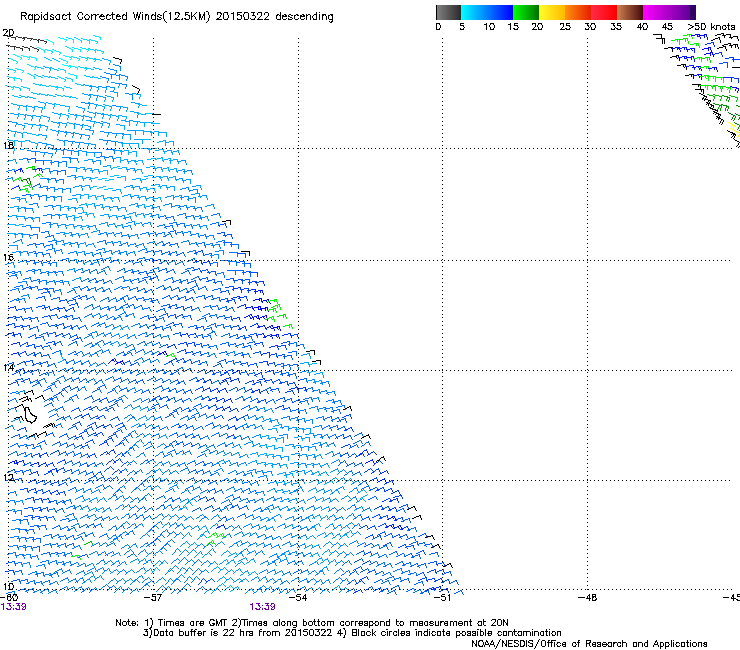740x650 pixels.
Task: Click the latitude label '18'
Action: [8, 145]
